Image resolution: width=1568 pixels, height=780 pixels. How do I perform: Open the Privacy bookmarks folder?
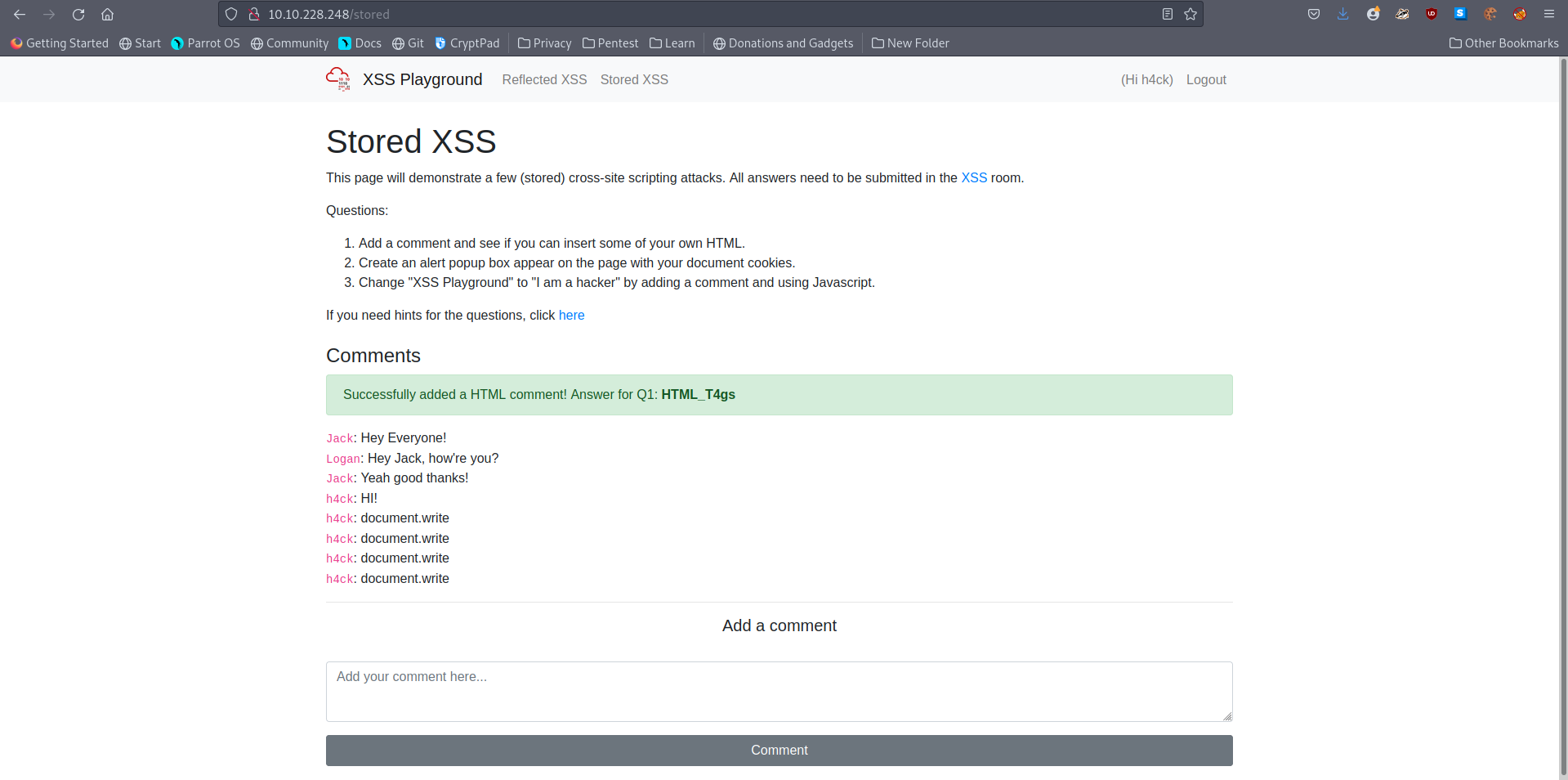[545, 43]
